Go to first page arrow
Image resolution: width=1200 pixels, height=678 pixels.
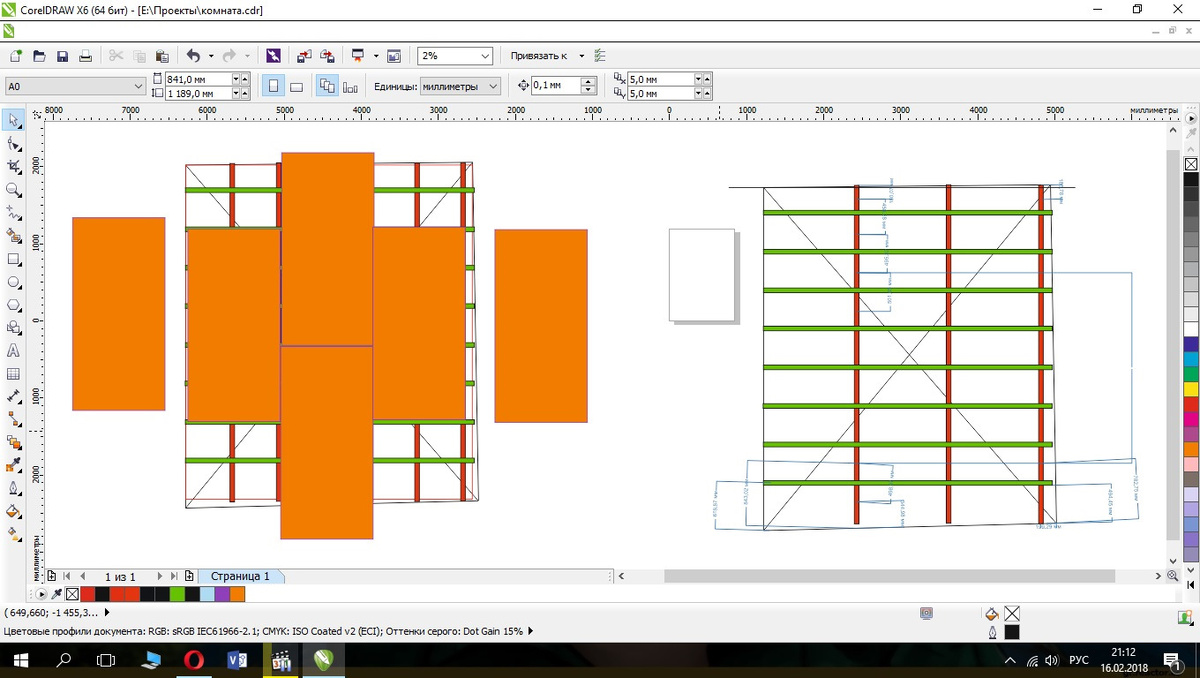point(66,576)
